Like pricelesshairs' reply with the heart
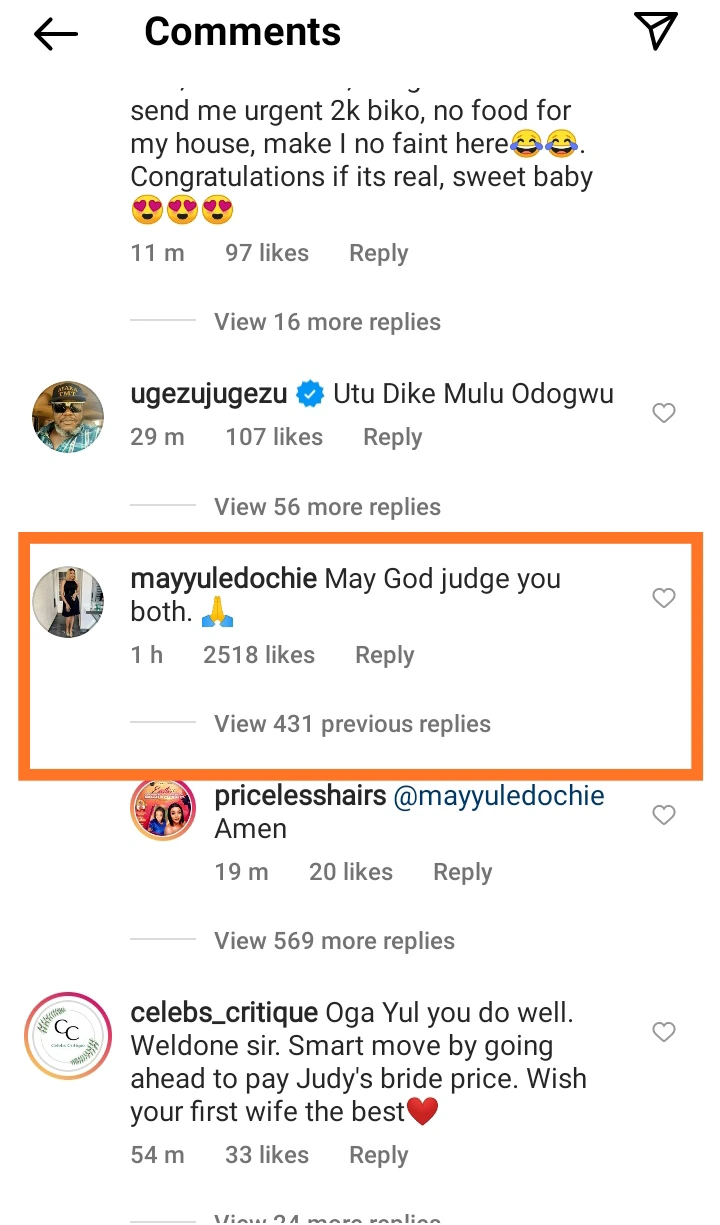 point(664,816)
